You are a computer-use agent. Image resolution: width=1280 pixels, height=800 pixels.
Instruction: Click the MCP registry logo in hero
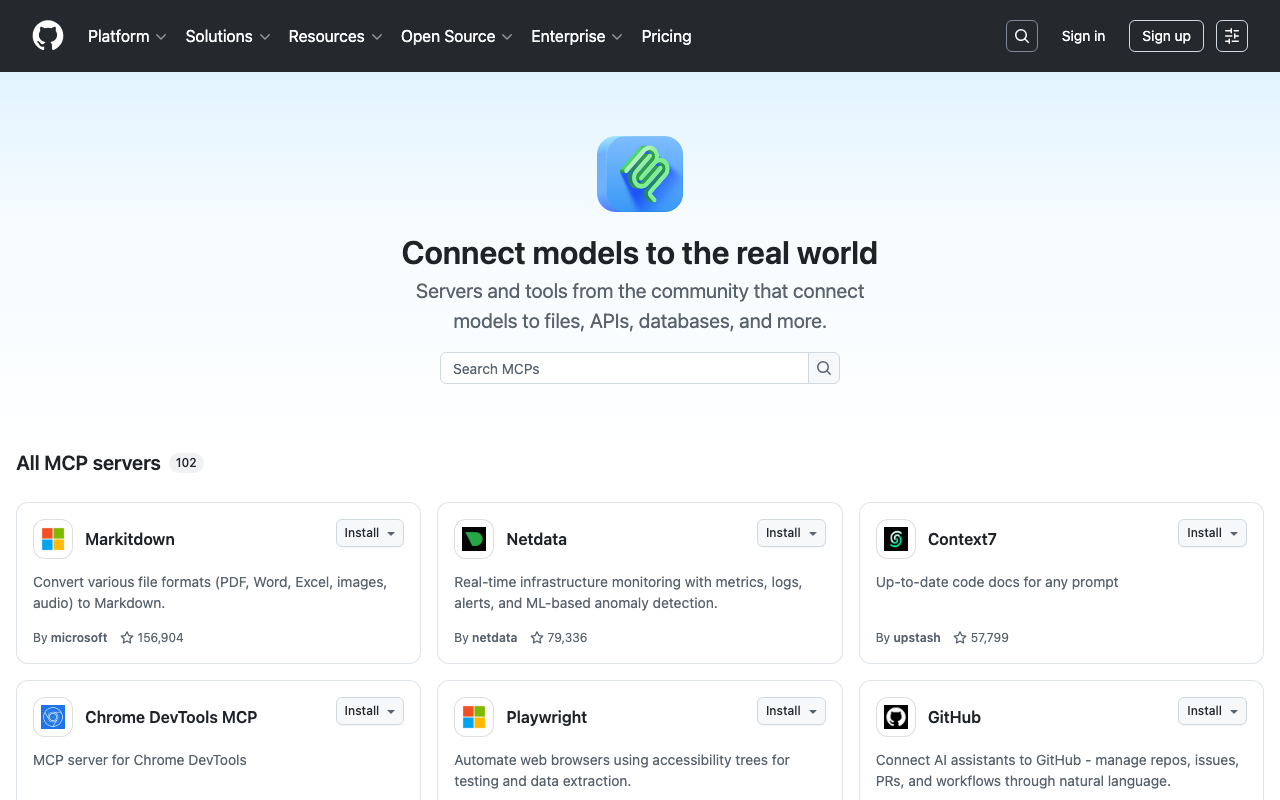pyautogui.click(x=640, y=174)
